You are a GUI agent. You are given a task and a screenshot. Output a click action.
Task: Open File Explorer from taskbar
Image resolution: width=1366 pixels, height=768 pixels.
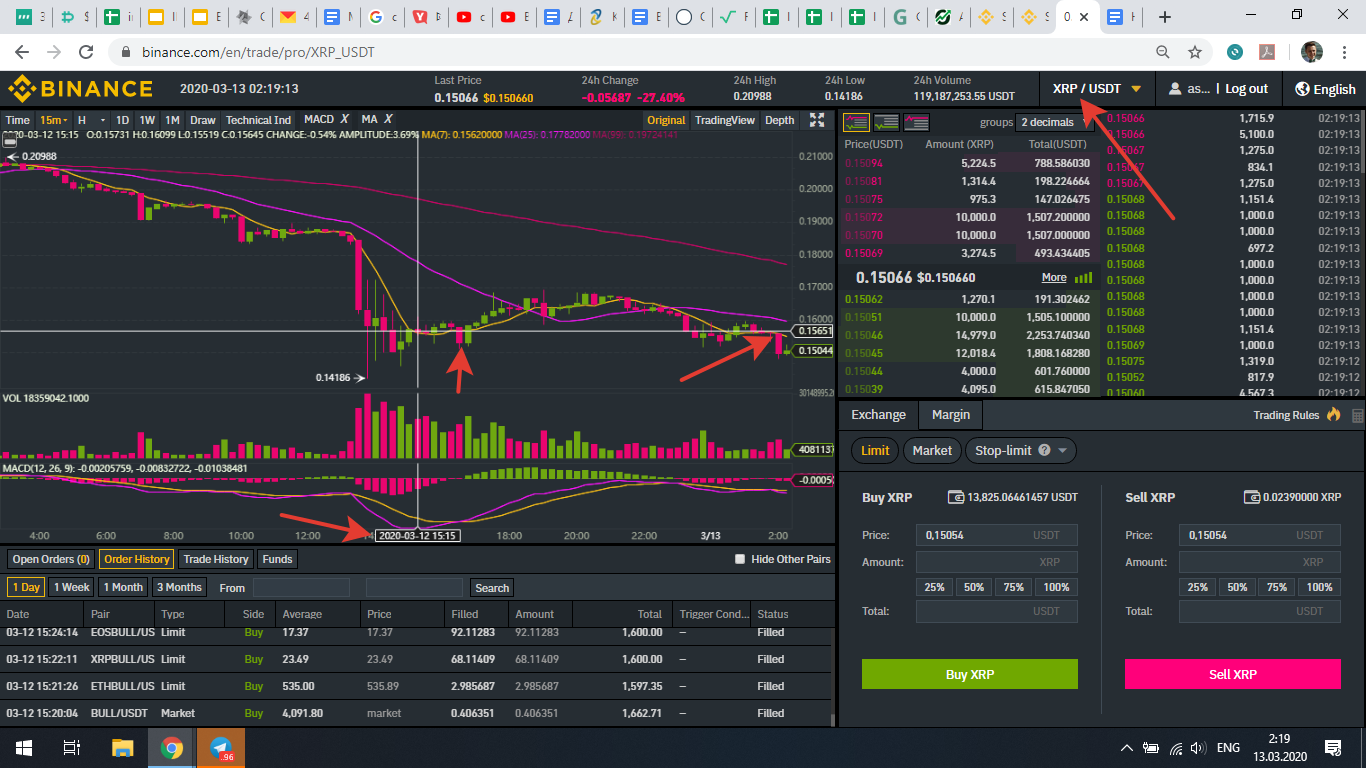click(x=122, y=747)
